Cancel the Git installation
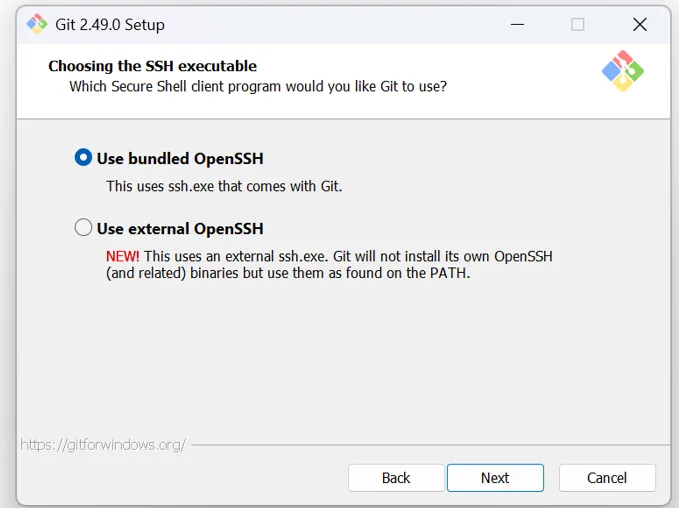 (607, 478)
